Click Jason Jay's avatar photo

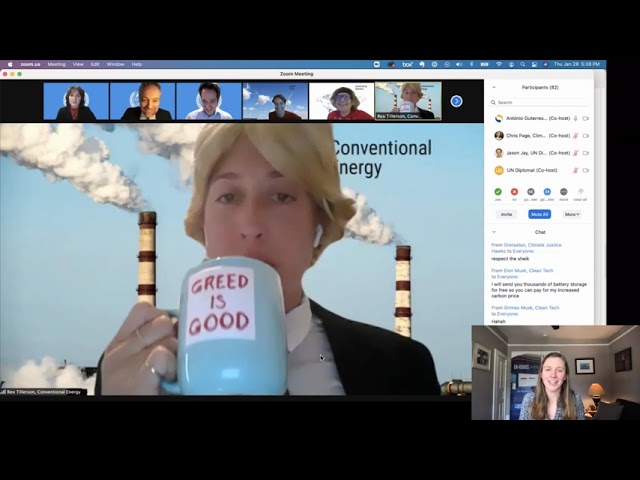(499, 153)
